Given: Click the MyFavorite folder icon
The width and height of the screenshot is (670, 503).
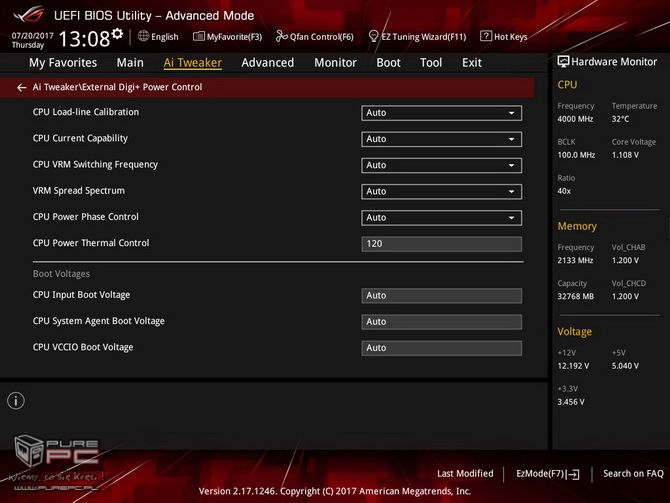Looking at the screenshot, I should pos(199,36).
